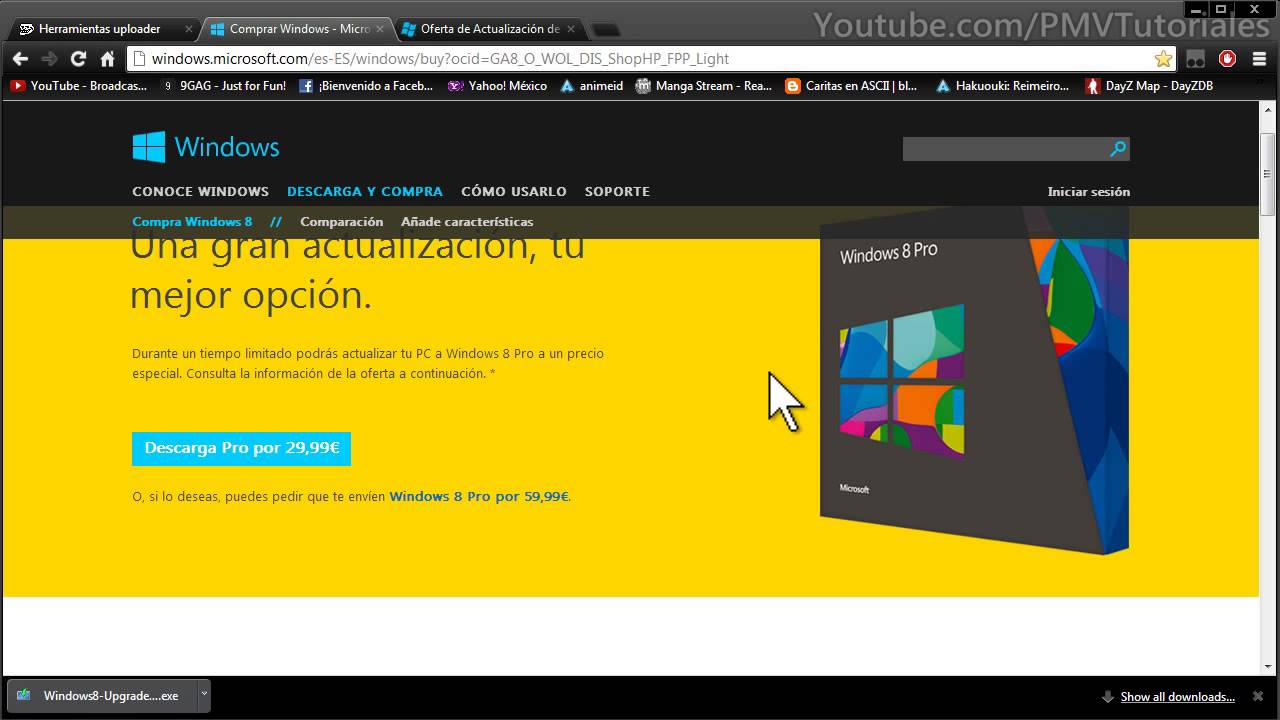
Task: Open the animeid bookmark
Action: [x=592, y=86]
